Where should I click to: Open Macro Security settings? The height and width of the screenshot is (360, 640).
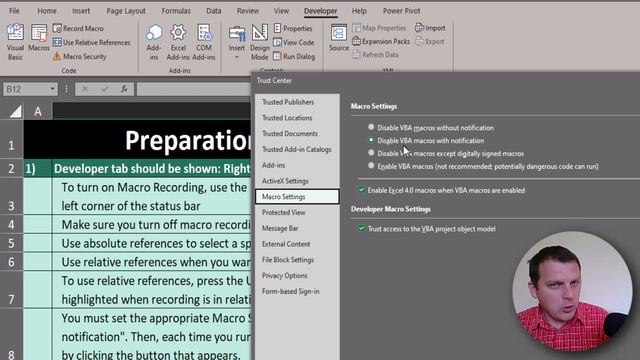[x=80, y=56]
